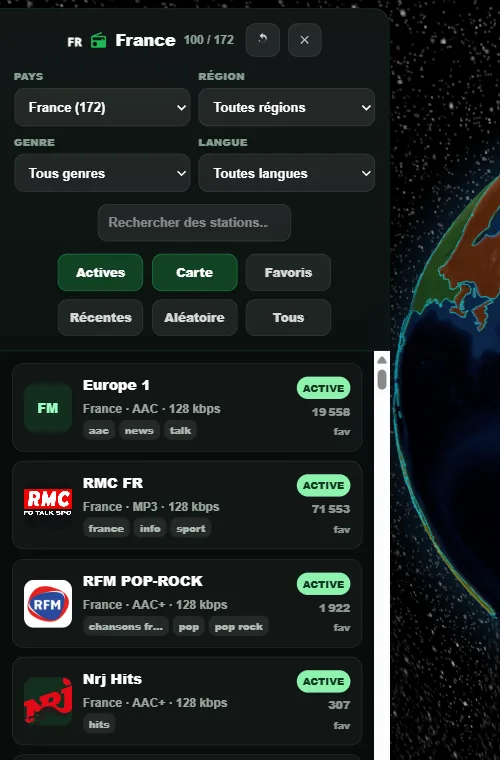Screen dimensions: 500x760
Task: Expand the Tous genres dropdown
Action: coord(102,173)
